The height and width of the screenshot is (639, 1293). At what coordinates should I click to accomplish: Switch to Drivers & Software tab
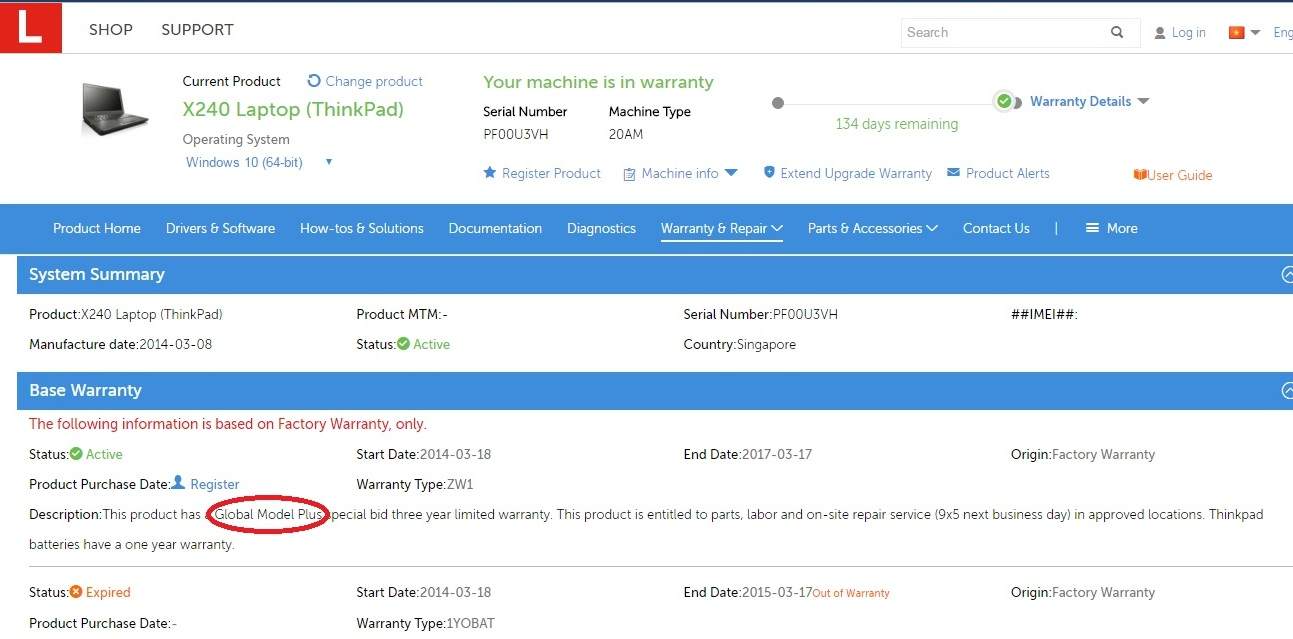[220, 228]
